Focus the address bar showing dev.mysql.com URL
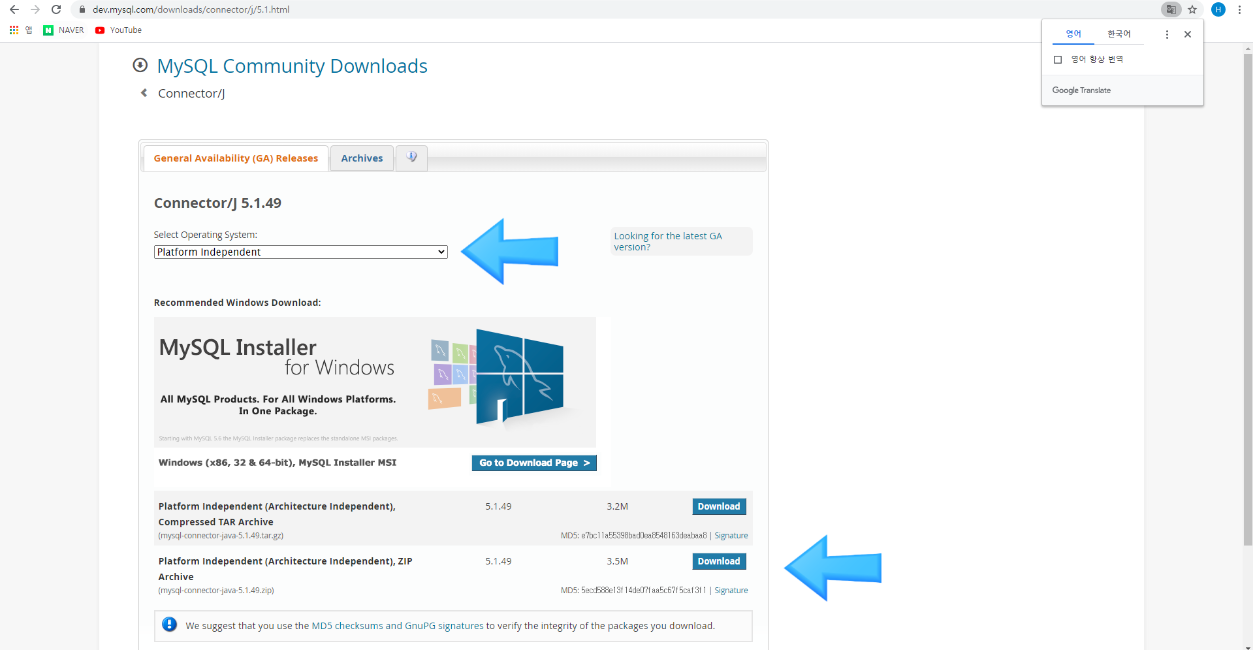The height and width of the screenshot is (650, 1253). [x=190, y=9]
